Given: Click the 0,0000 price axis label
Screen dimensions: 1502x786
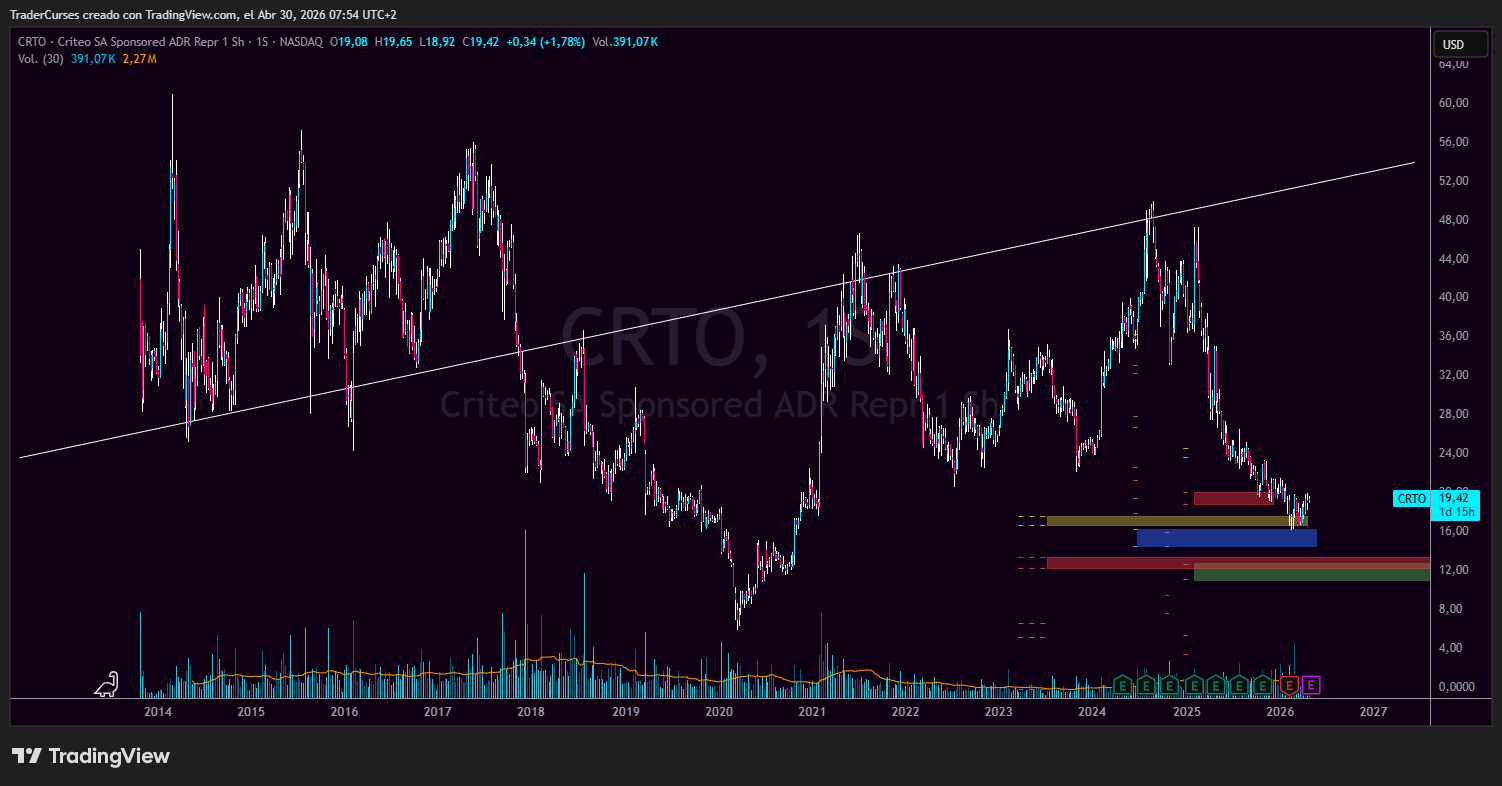Looking at the screenshot, I should (x=1455, y=687).
